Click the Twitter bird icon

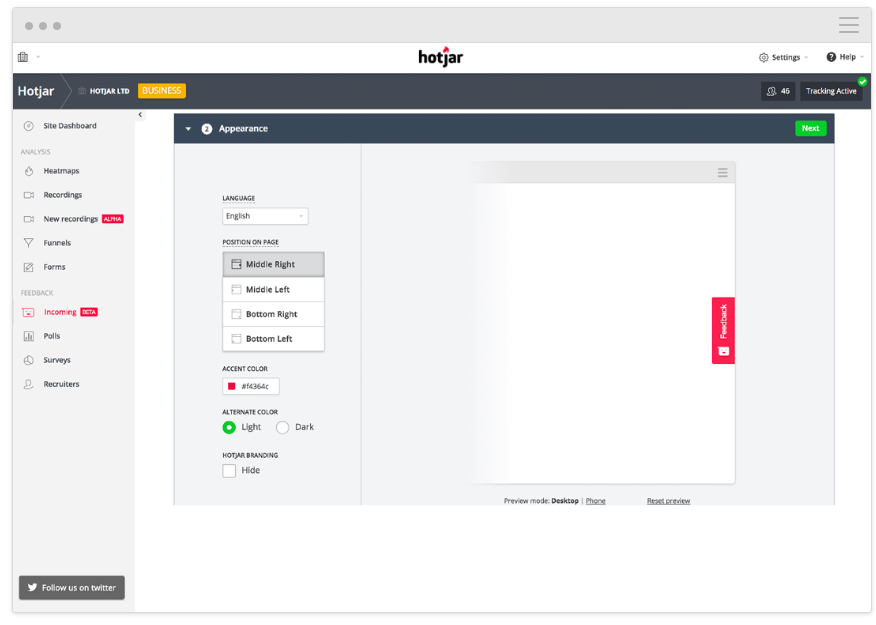pyautogui.click(x=32, y=587)
